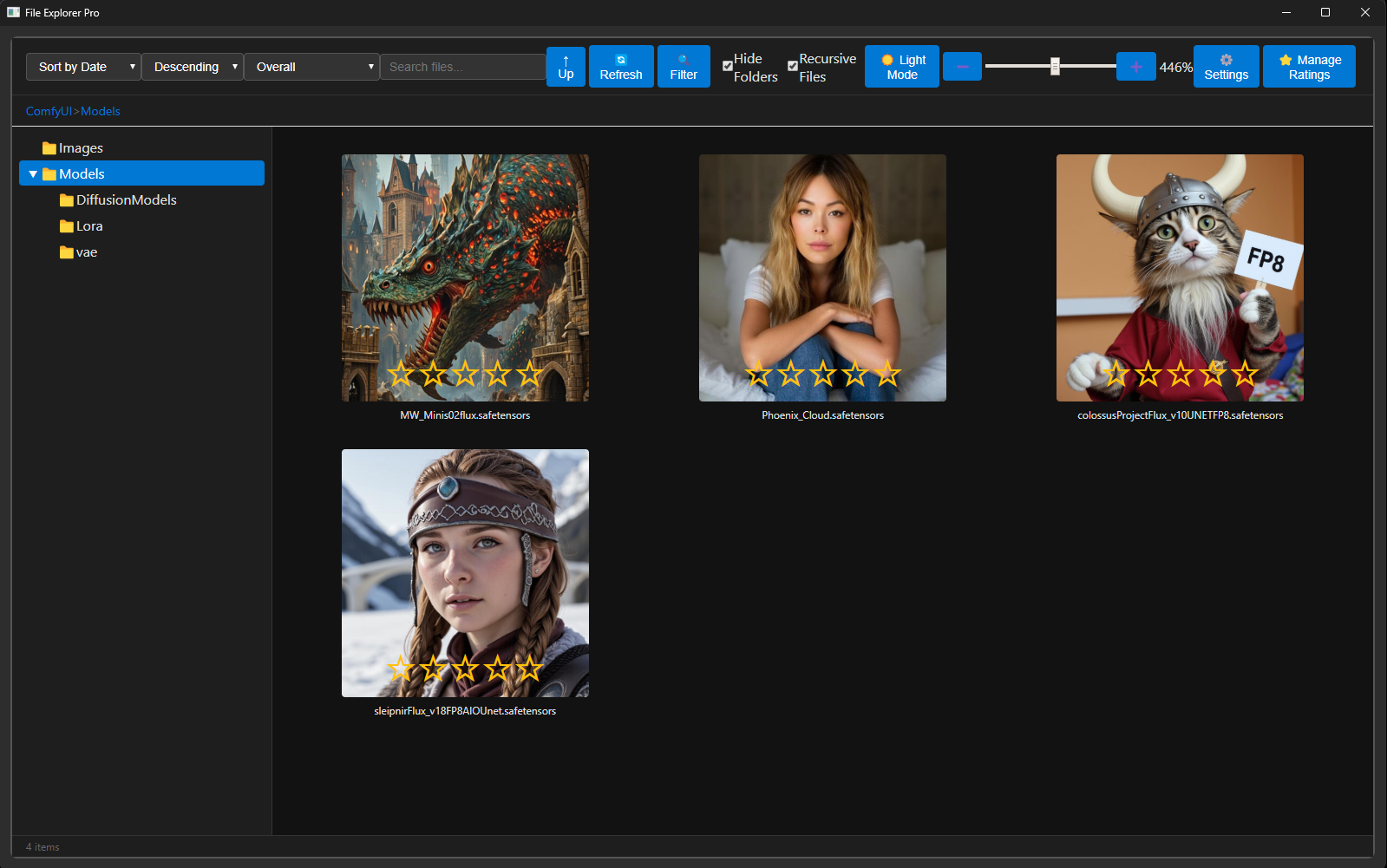Rate the dragon thumbnail five stars
Image resolution: width=1387 pixels, height=868 pixels.
coord(529,375)
